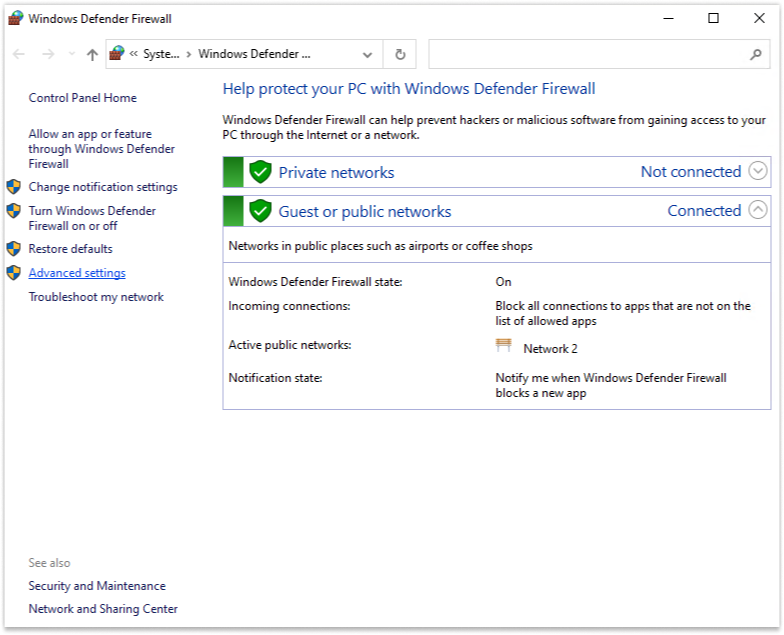This screenshot has width=784, height=635.
Task: Open Security and Maintenance
Action: pos(97,586)
